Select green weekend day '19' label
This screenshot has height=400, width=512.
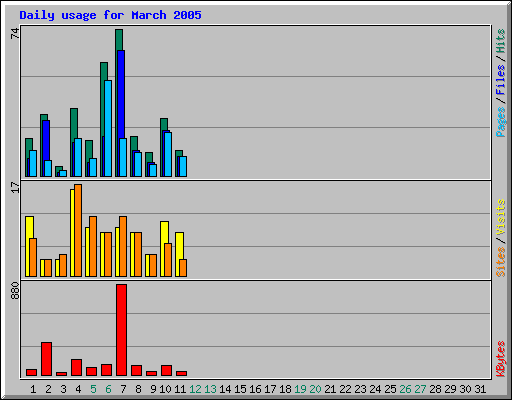(300, 389)
